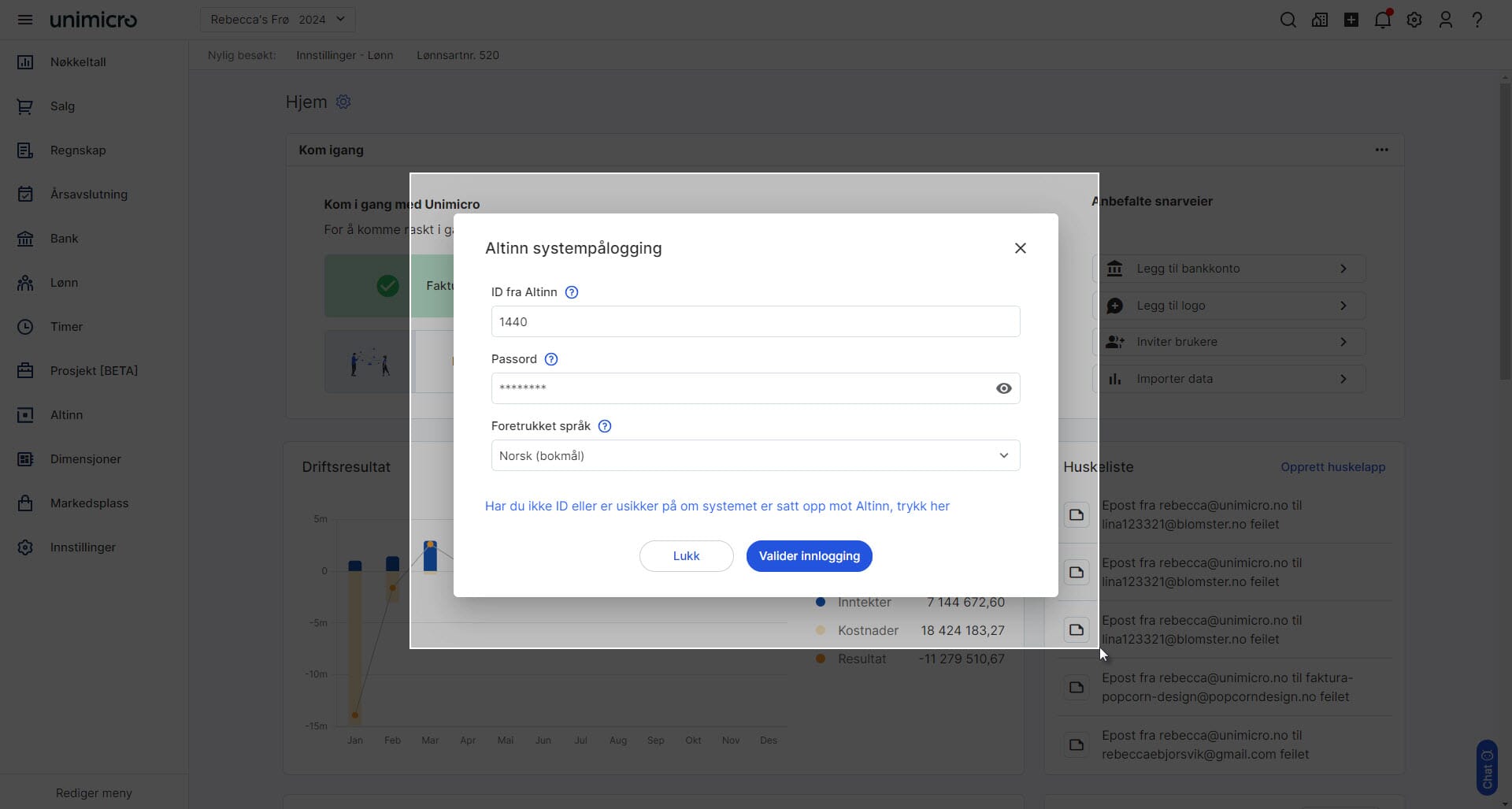Click the link about missing Altinn ID

(717, 506)
